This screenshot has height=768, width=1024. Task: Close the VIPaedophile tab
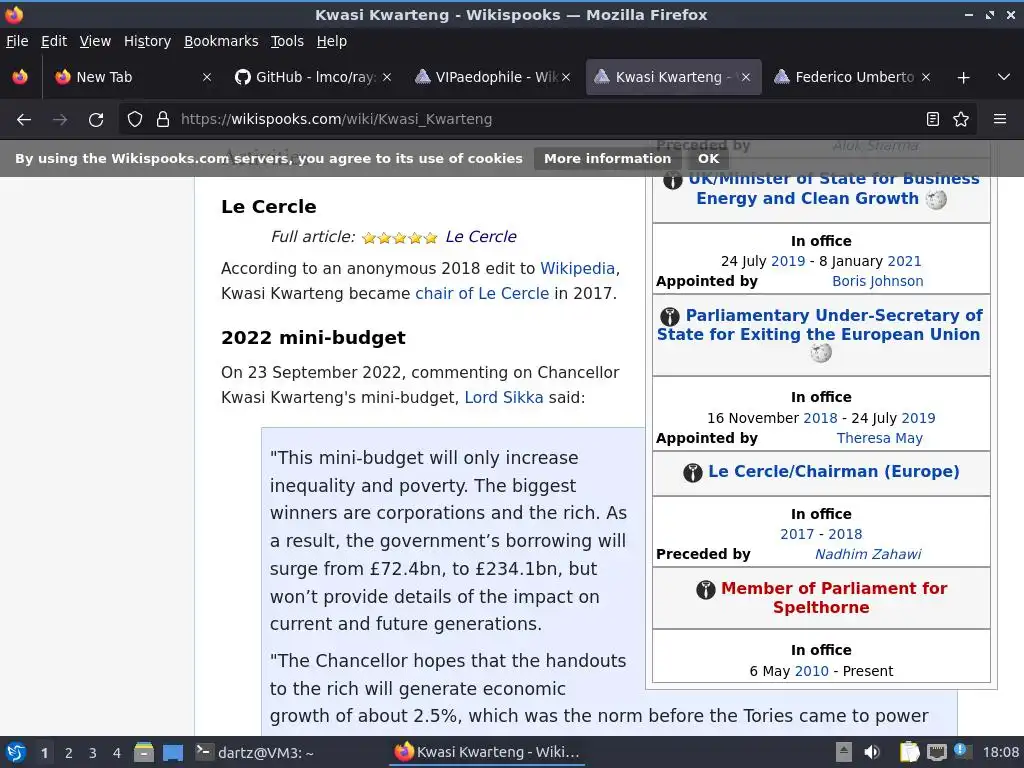pos(566,77)
